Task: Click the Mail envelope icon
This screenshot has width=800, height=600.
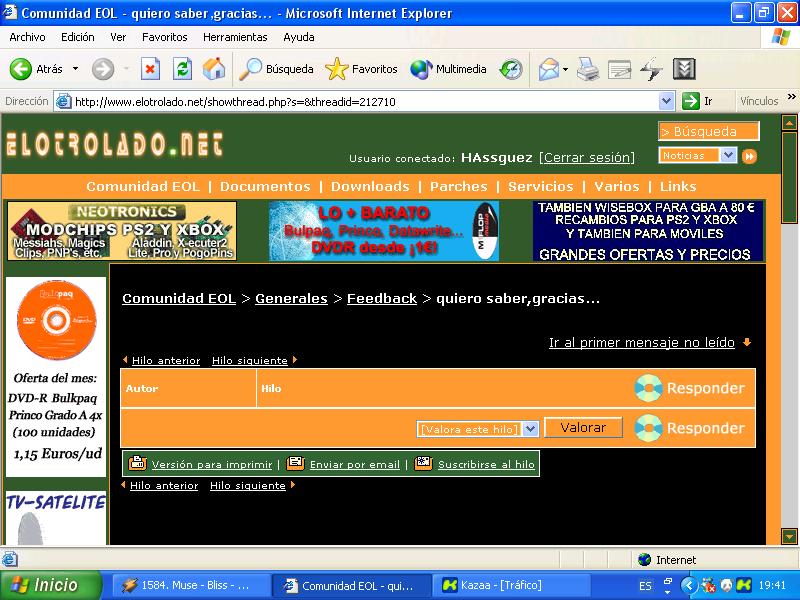Action: click(549, 69)
